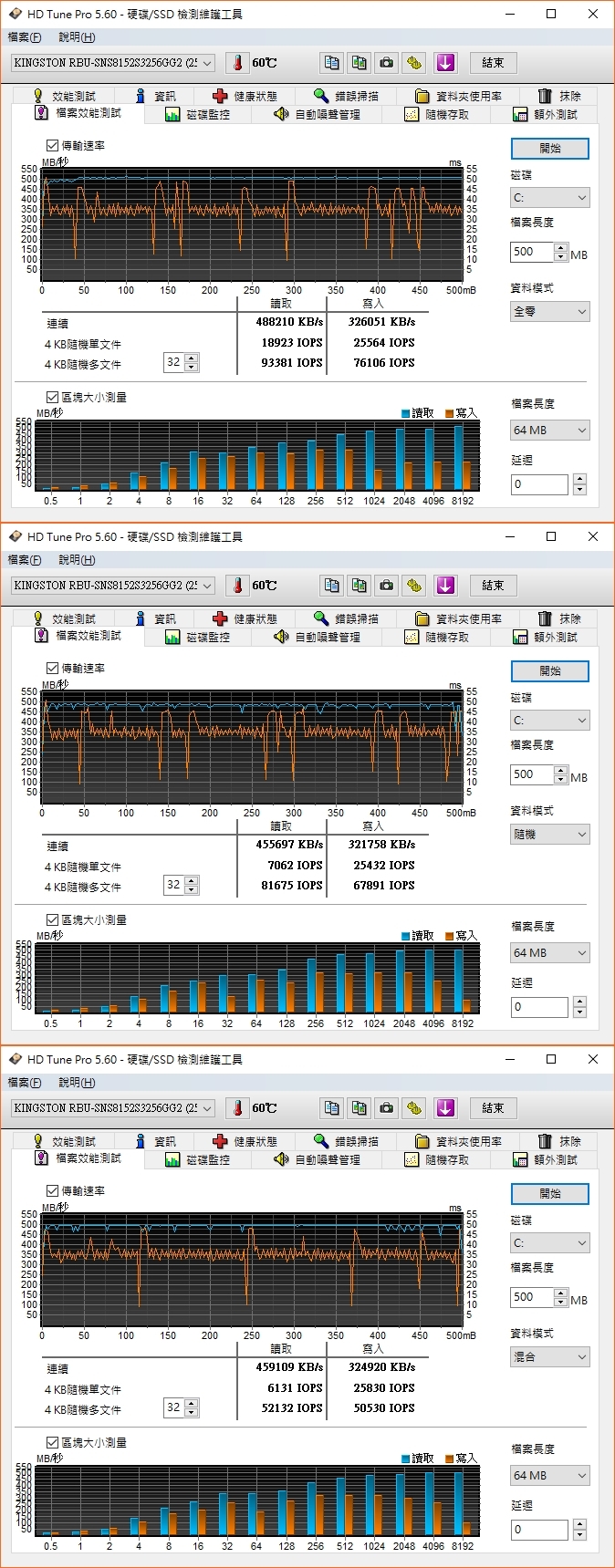This screenshot has height=1568, width=615.
Task: Click the camera screenshot icon in the topmost window
Action: click(x=387, y=63)
